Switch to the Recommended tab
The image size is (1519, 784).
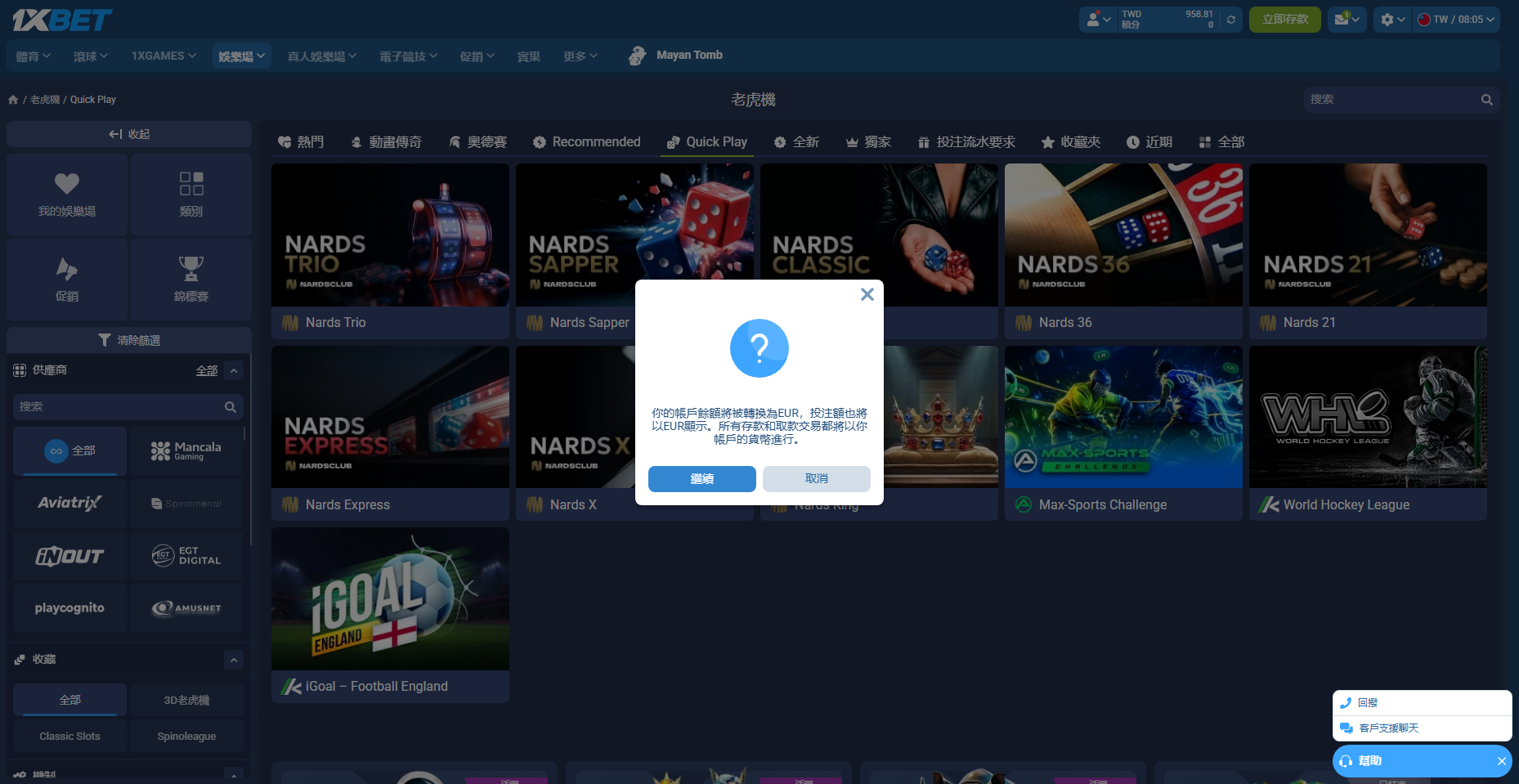587,142
